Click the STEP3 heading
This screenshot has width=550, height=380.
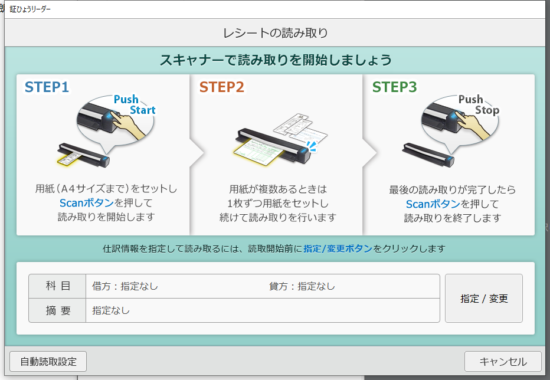tap(394, 87)
